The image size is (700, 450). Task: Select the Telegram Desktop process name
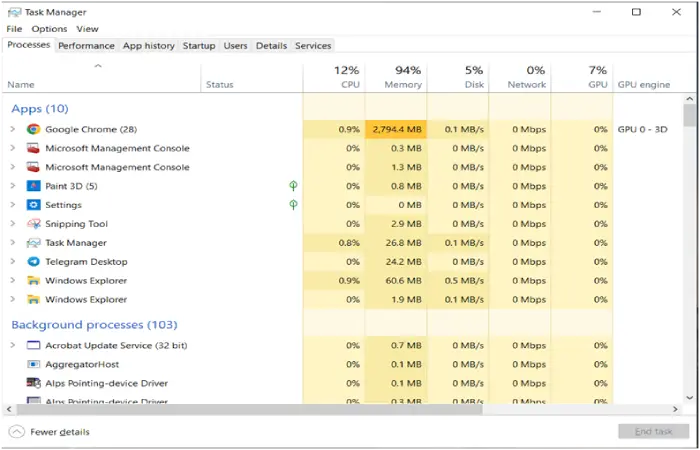86,262
